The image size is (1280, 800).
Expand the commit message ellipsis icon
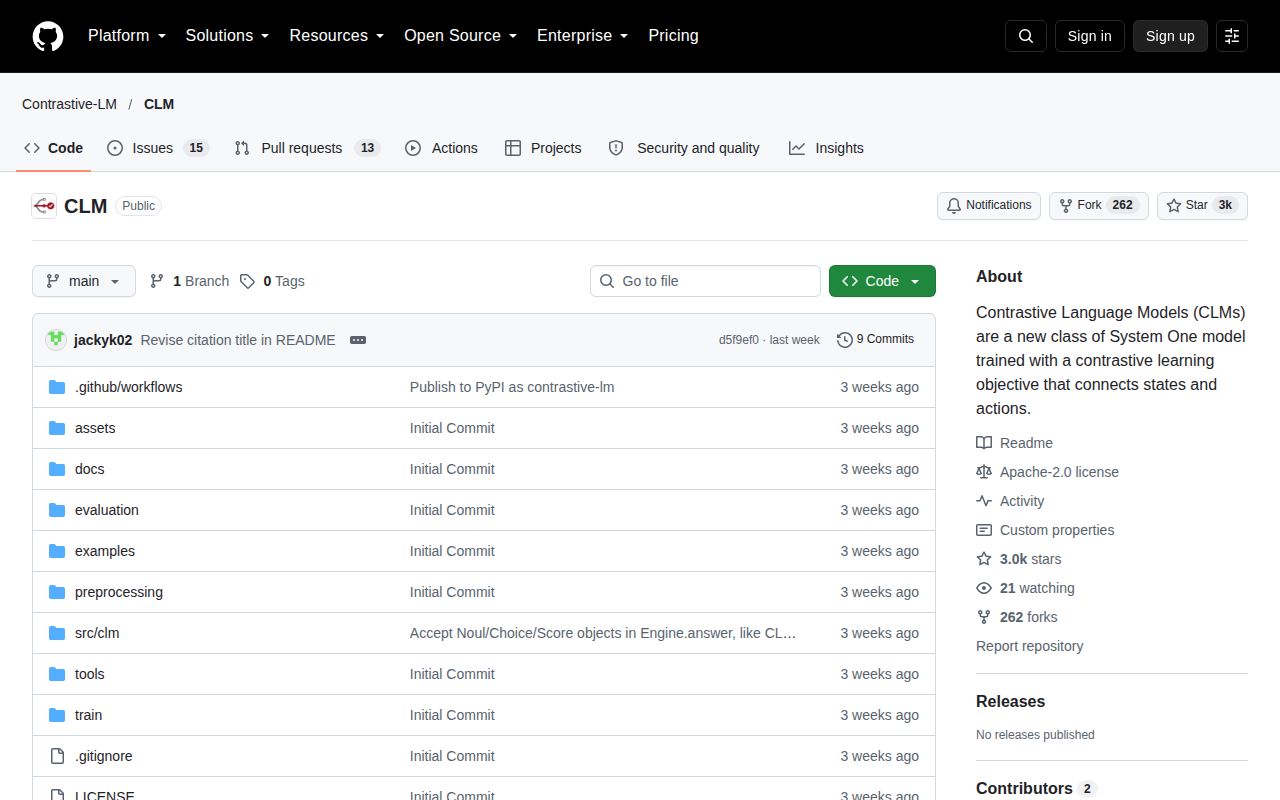tap(358, 340)
